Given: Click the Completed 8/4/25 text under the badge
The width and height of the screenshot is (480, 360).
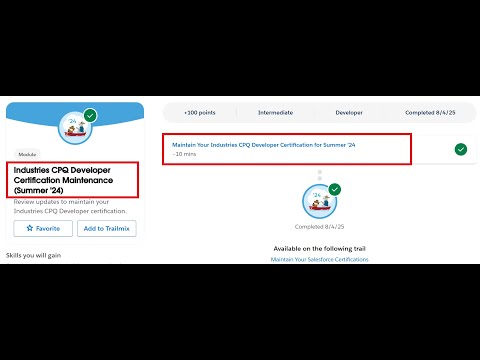Looking at the screenshot, I should point(319,227).
